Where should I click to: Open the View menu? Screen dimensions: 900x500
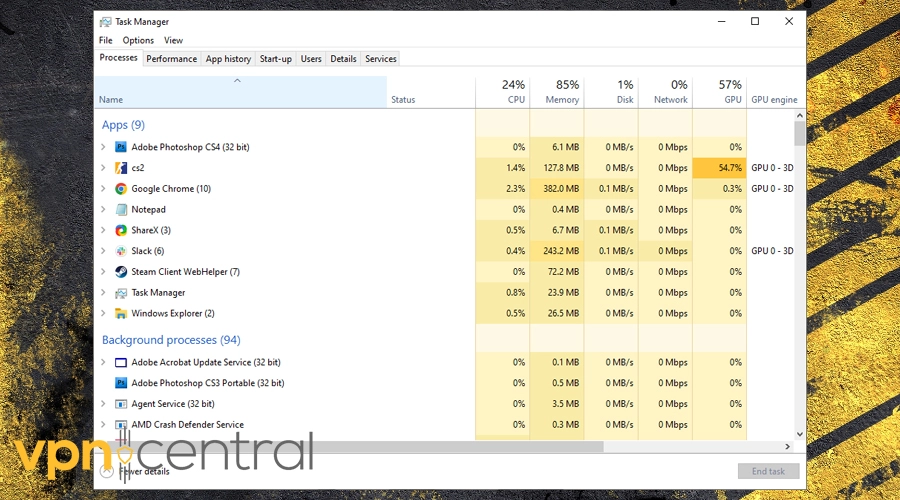click(x=173, y=40)
